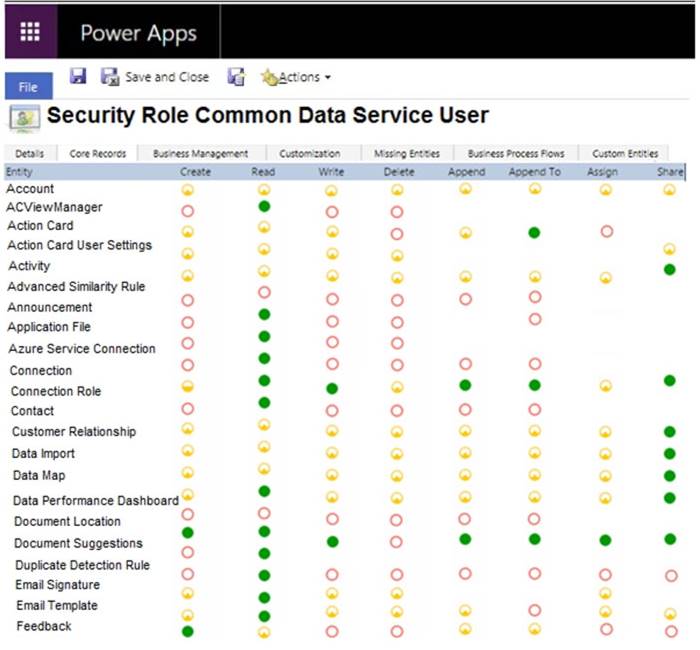Screen dimensions: 700x650
Task: Click the security role icon beside the title
Action: pos(24,117)
